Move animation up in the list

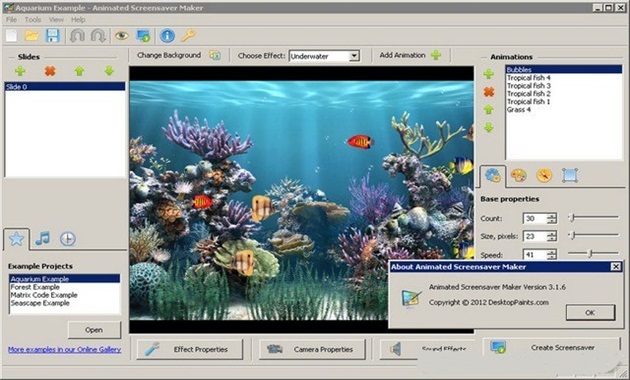tap(489, 110)
